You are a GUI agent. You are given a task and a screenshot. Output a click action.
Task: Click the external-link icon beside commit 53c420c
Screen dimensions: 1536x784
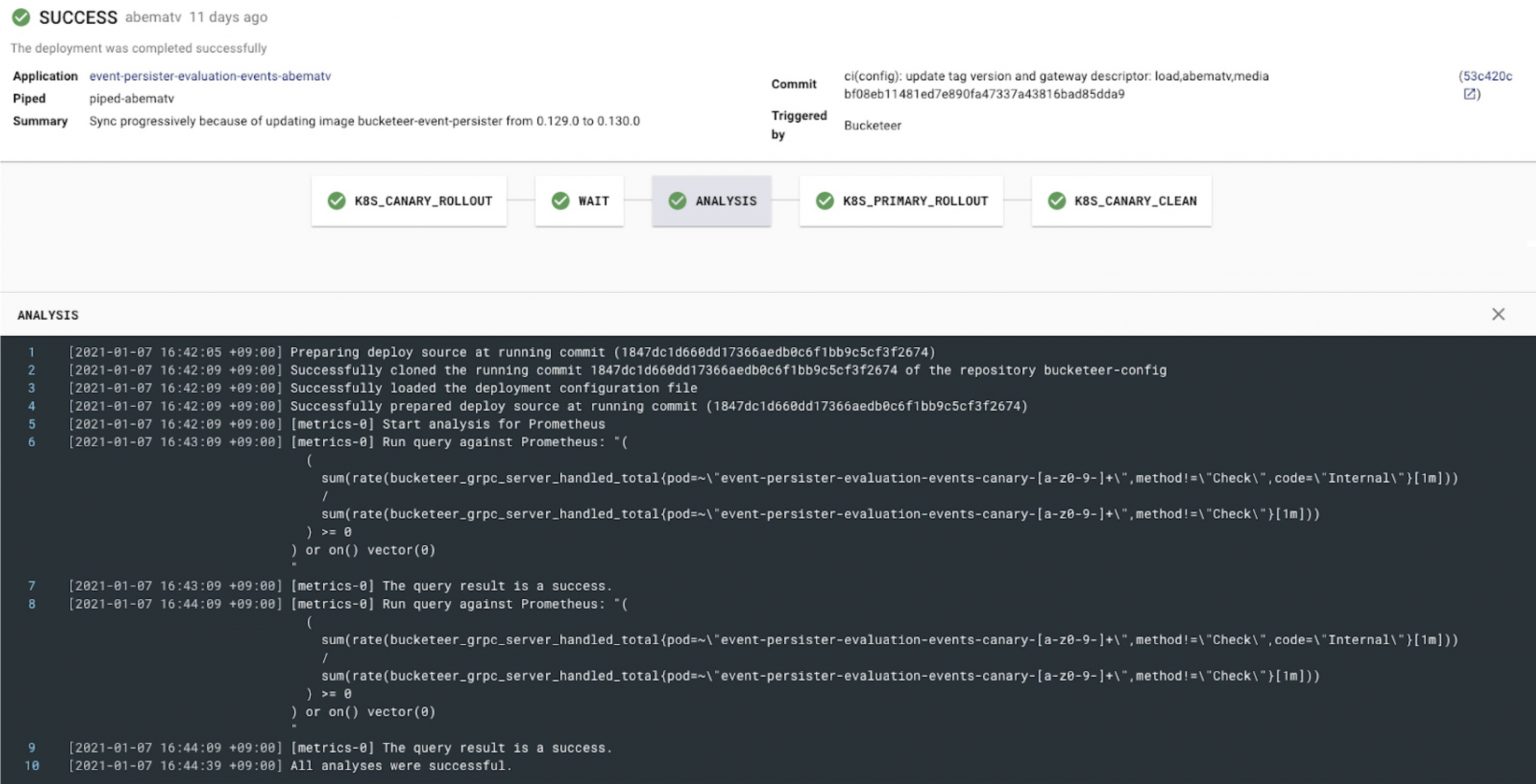coord(1469,92)
